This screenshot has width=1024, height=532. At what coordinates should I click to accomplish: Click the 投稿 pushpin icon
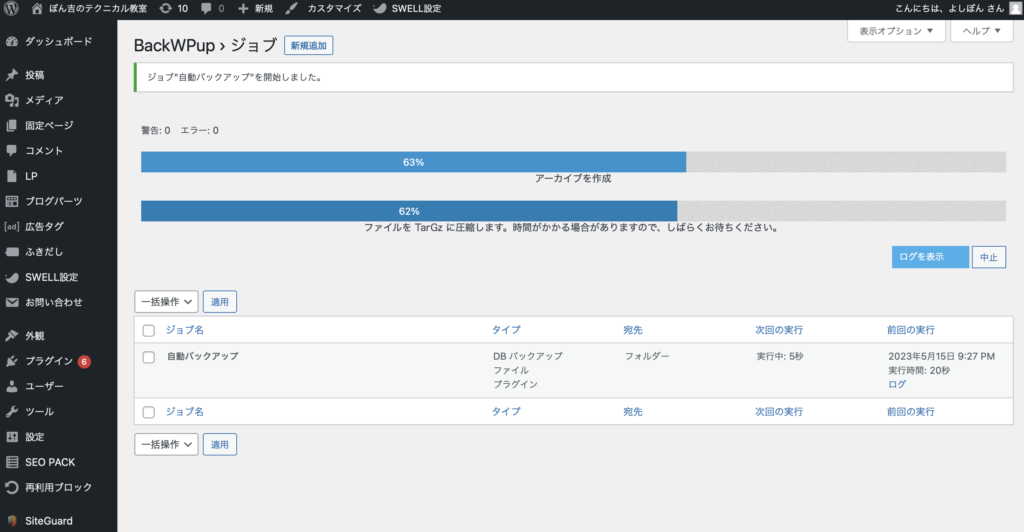pyautogui.click(x=12, y=75)
